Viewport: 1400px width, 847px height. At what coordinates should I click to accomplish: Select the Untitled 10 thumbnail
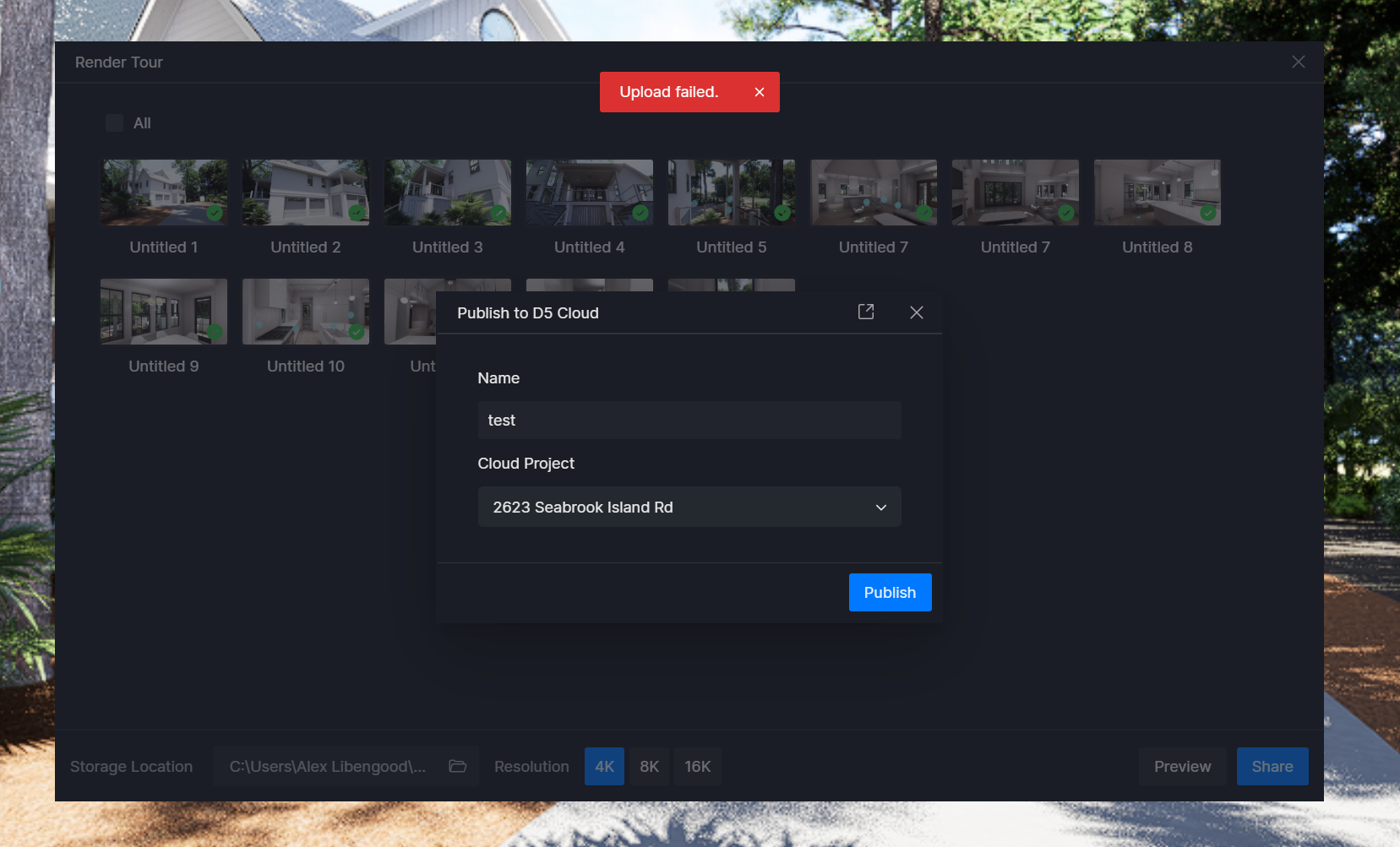(x=305, y=312)
